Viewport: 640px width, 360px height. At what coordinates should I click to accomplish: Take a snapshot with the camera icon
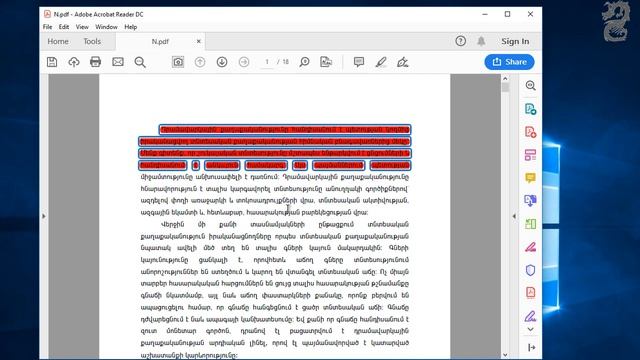click(x=178, y=62)
